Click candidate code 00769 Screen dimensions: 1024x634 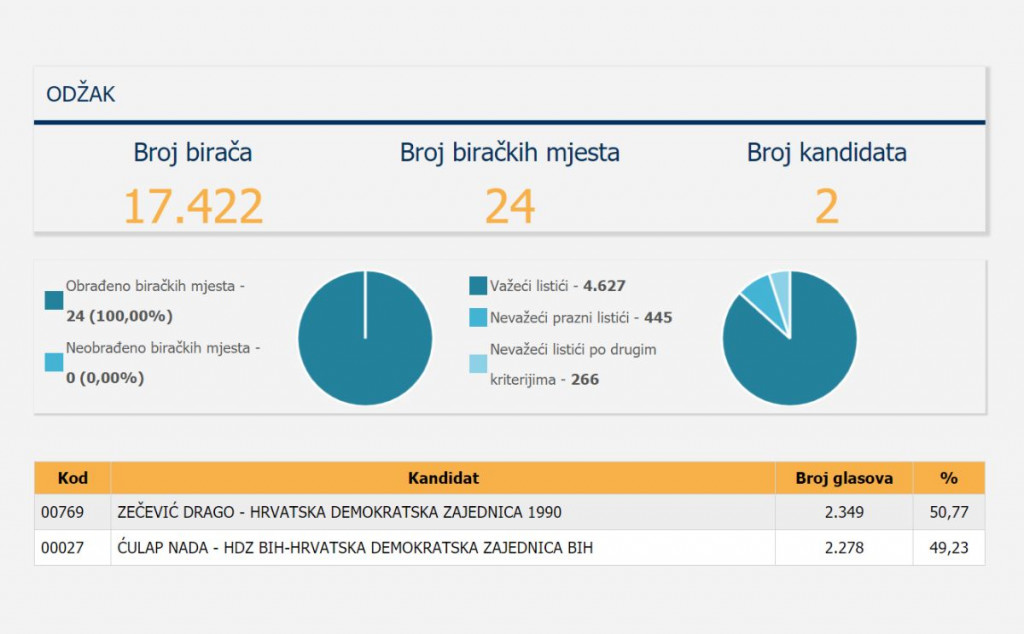tap(63, 512)
